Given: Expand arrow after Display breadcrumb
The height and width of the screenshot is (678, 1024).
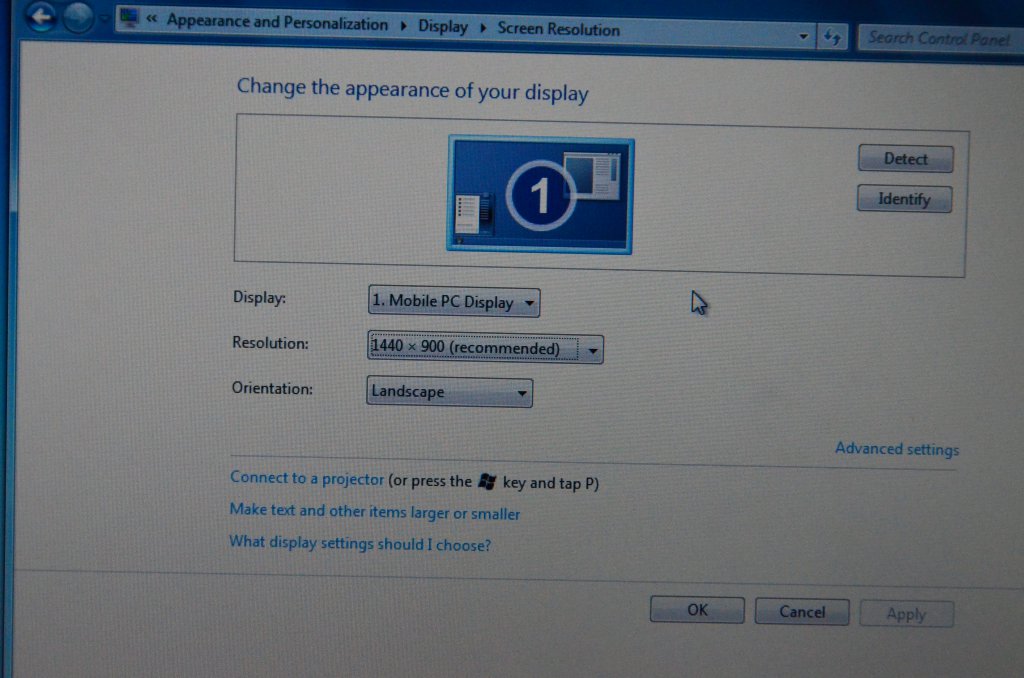Looking at the screenshot, I should click(483, 27).
